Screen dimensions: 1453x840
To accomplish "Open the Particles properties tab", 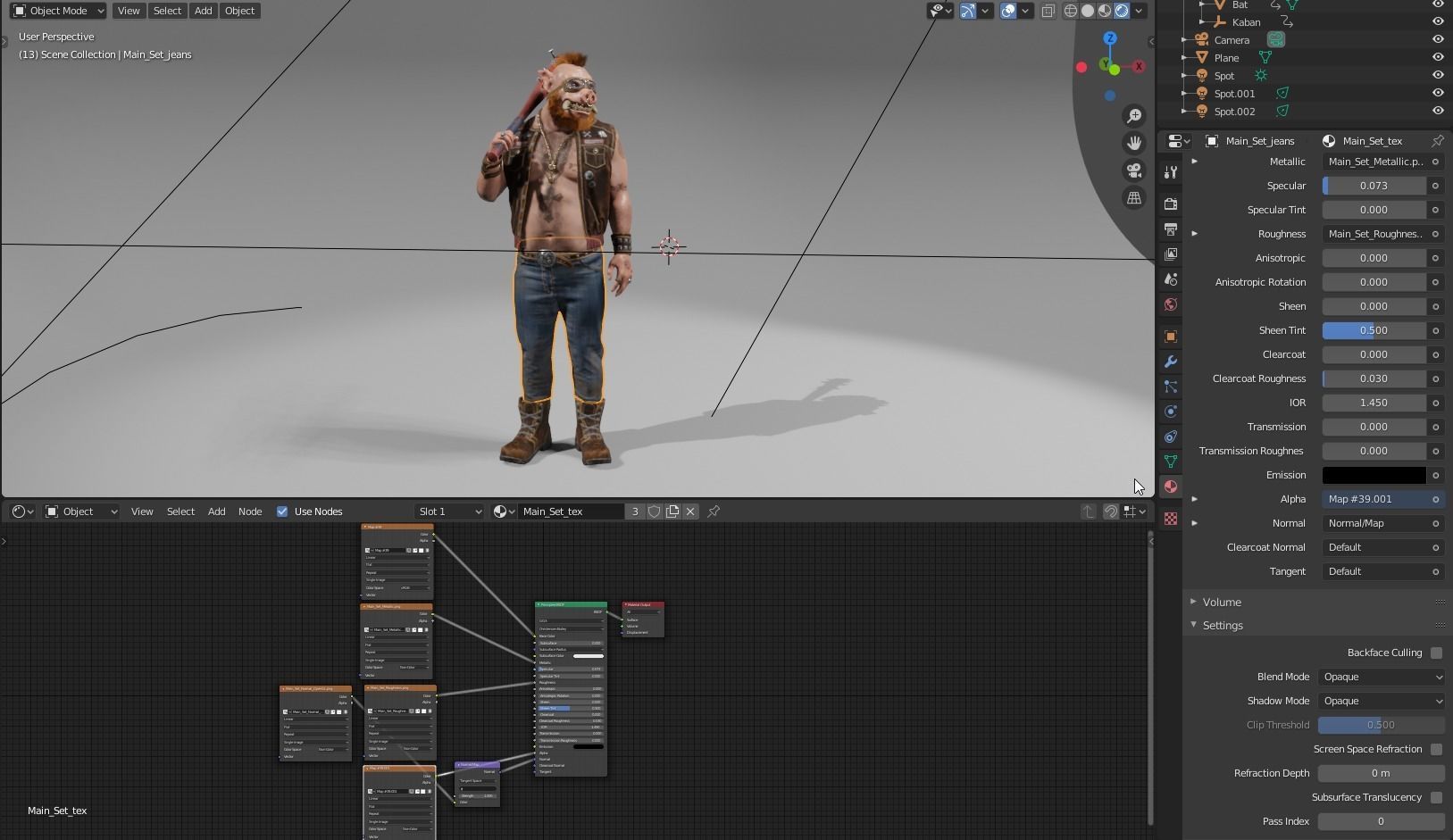I will pyautogui.click(x=1171, y=387).
